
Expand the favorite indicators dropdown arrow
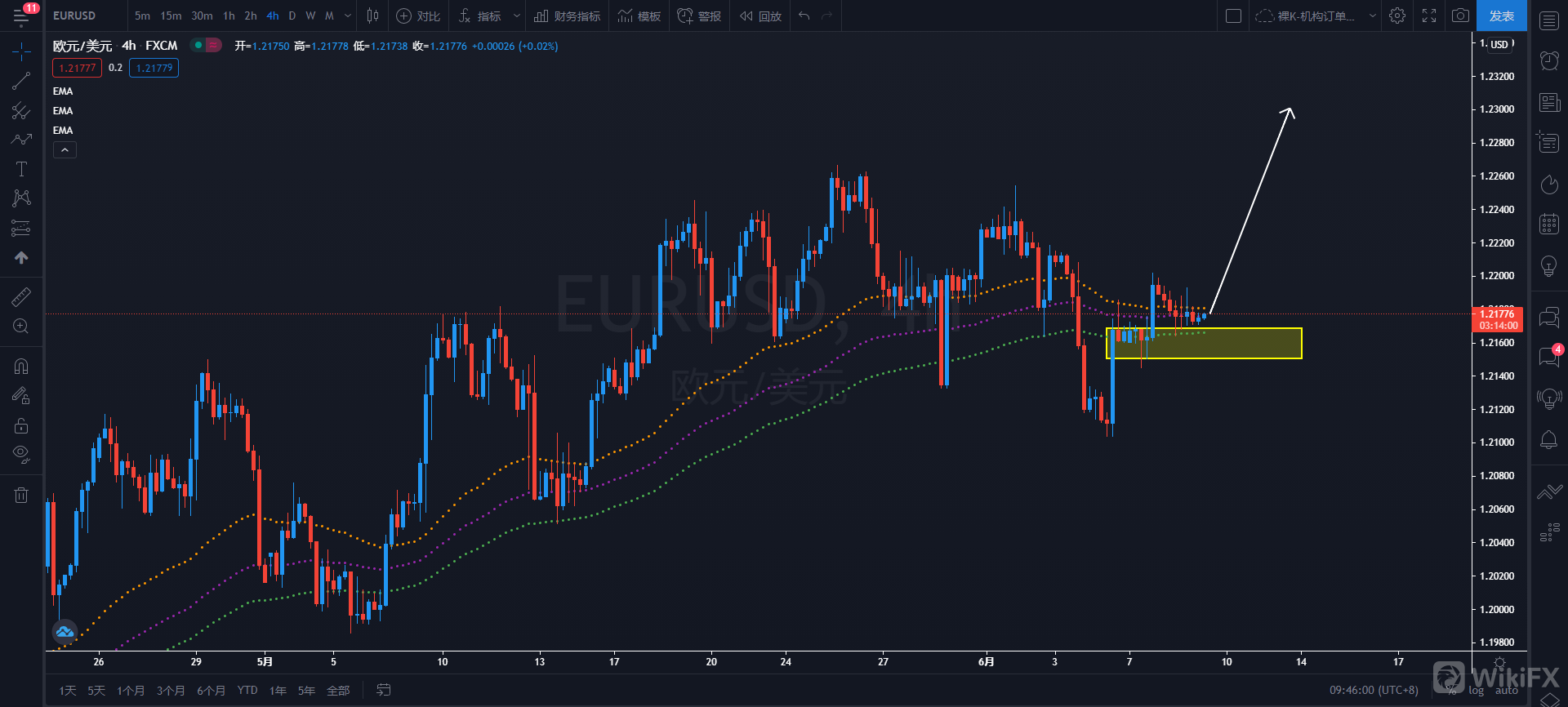pyautogui.click(x=516, y=16)
